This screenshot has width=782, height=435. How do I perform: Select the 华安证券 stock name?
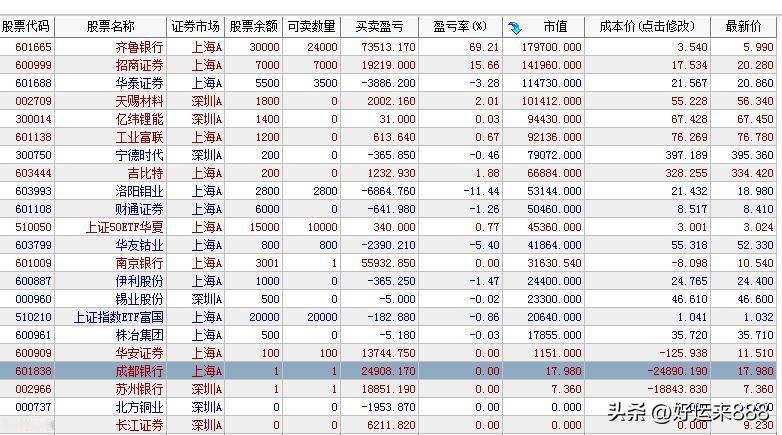point(139,353)
